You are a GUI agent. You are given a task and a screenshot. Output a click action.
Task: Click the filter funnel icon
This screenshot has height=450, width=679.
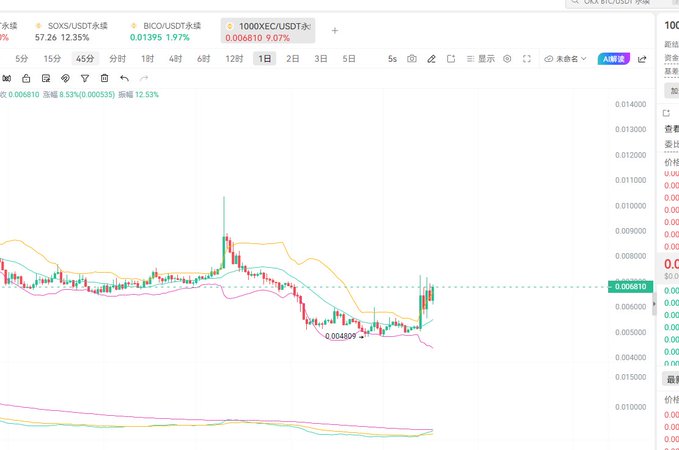(85, 78)
